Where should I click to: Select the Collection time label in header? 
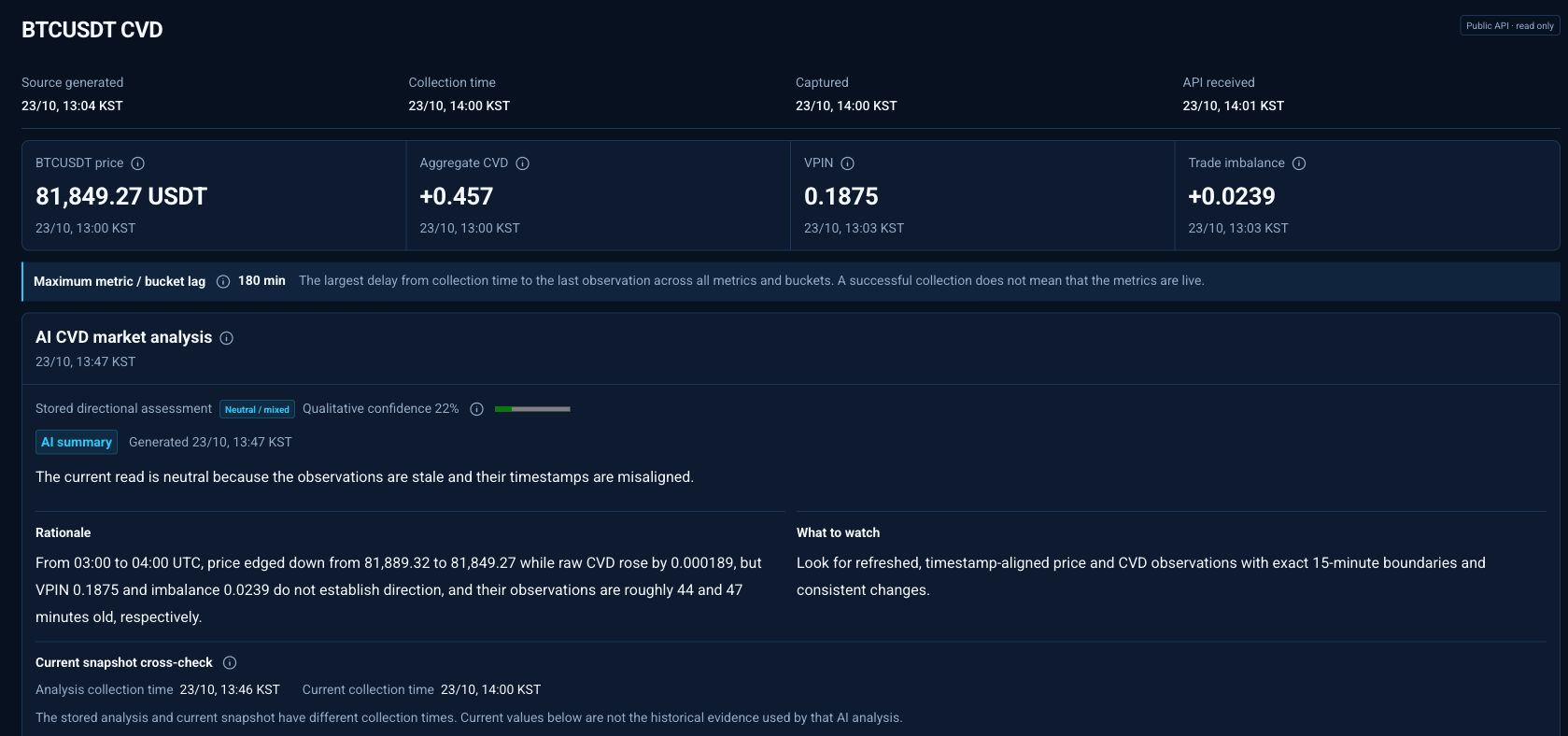[452, 82]
